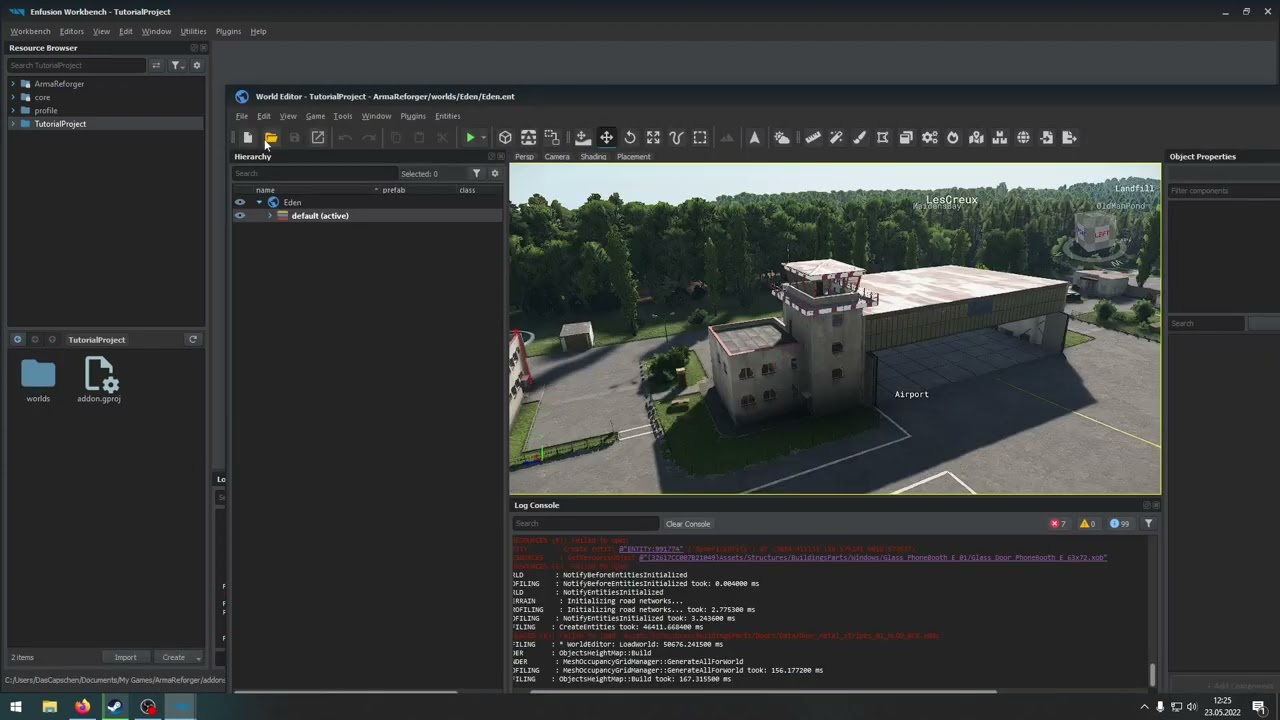
Task: Start play mode with the green arrow
Action: point(470,138)
